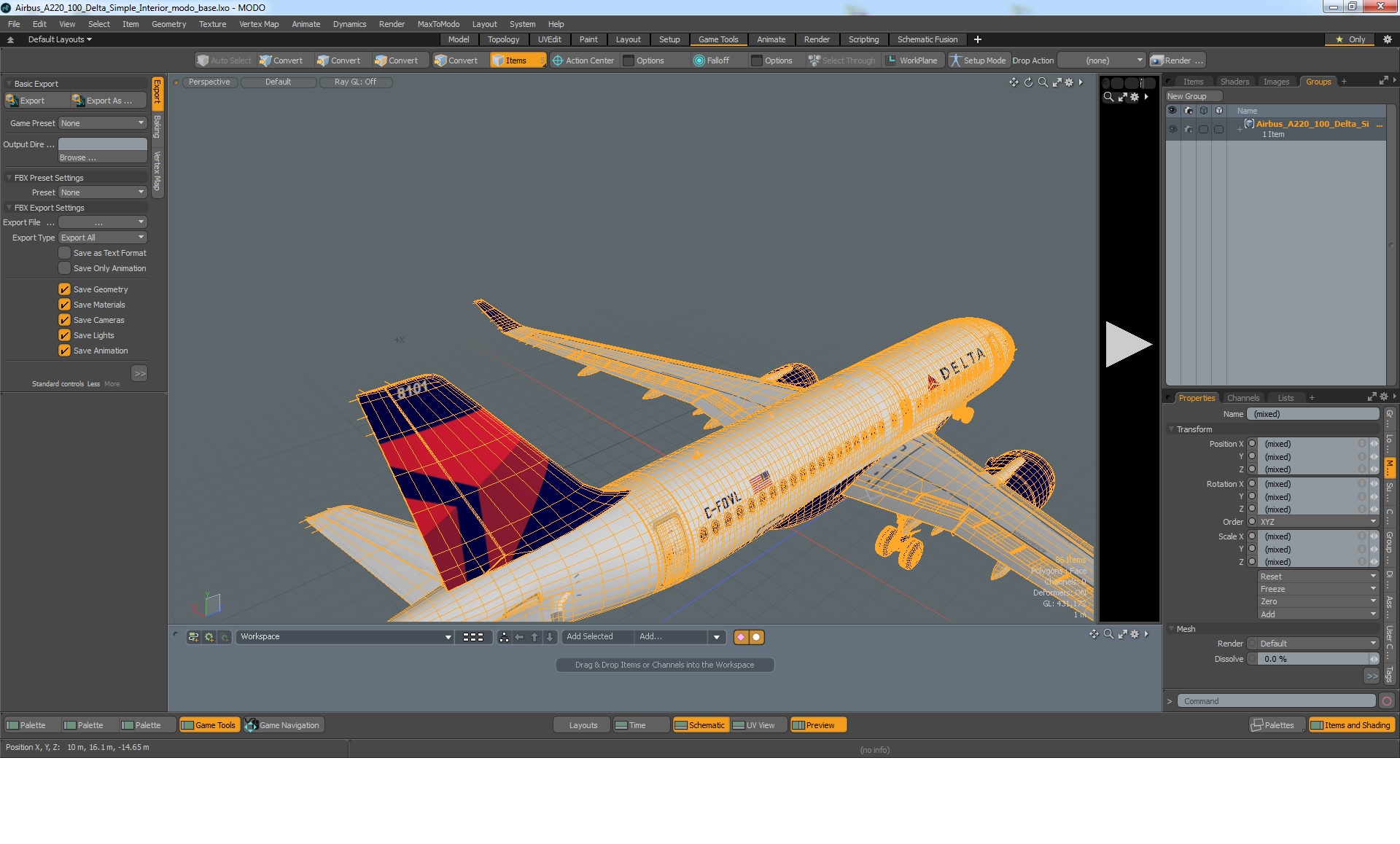Click the Name field showing (mixed)
The width and height of the screenshot is (1400, 844).
tap(1312, 414)
